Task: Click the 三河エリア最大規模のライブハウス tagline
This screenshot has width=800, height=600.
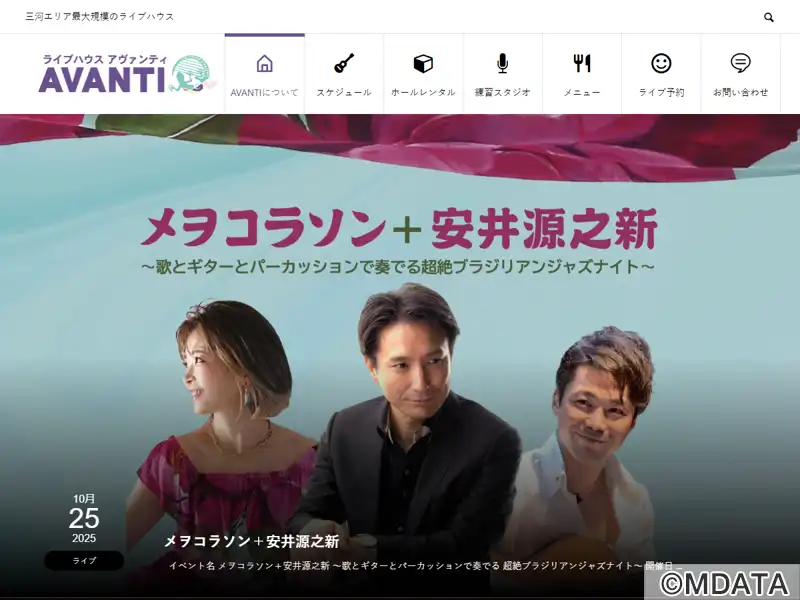Action: coord(100,16)
